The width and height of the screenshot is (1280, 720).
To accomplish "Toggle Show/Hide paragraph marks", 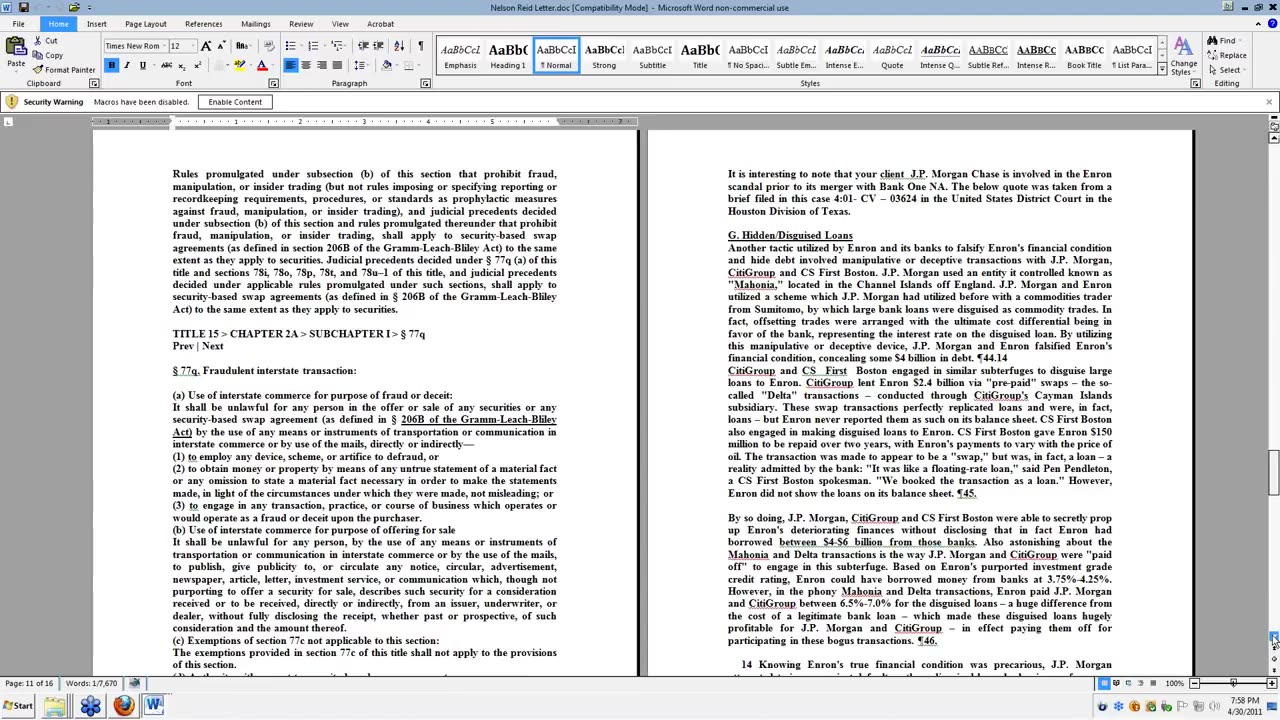I will (x=420, y=46).
